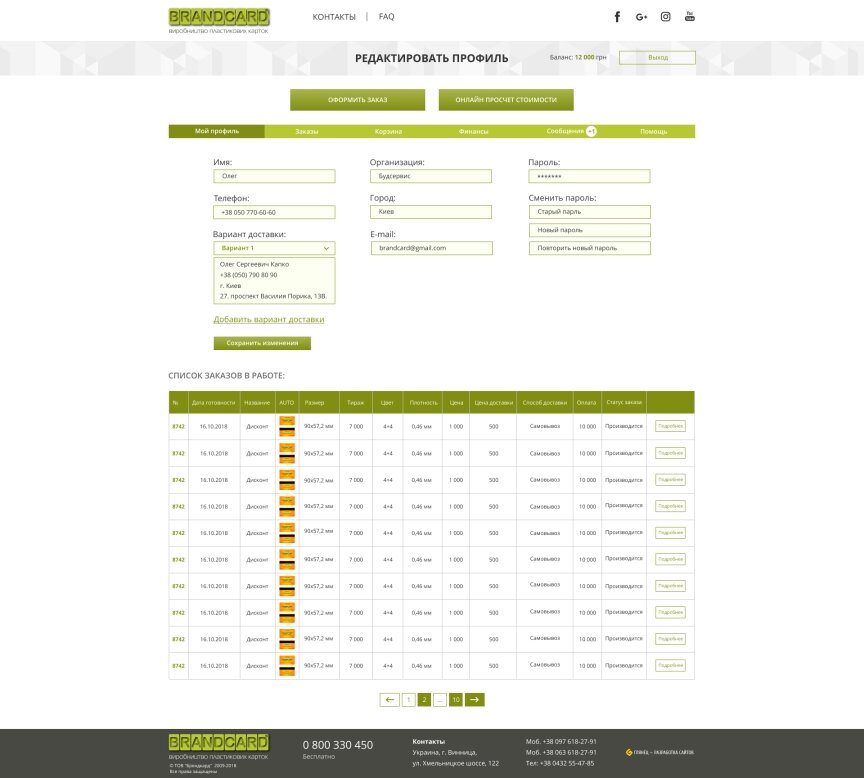Open the КОНТАКТЫ header link
Image resolution: width=864 pixels, height=778 pixels.
(334, 17)
